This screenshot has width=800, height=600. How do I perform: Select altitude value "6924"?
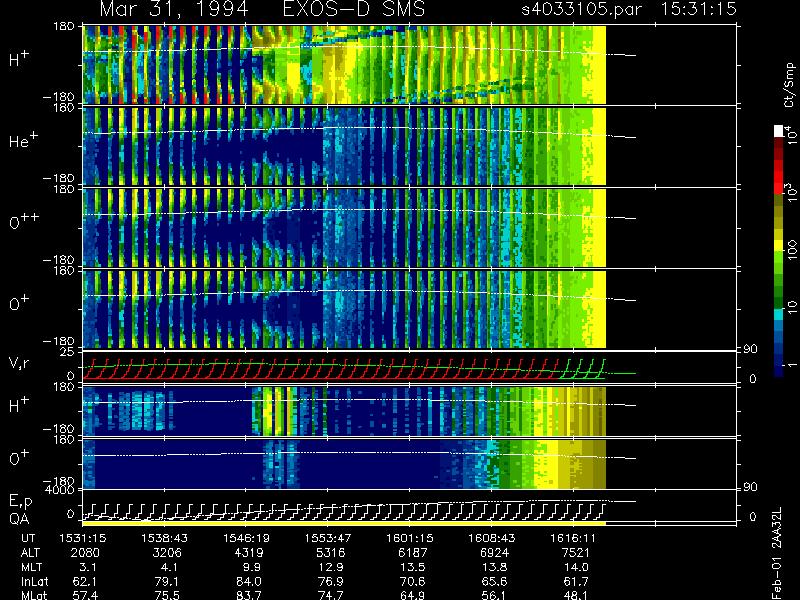point(494,553)
